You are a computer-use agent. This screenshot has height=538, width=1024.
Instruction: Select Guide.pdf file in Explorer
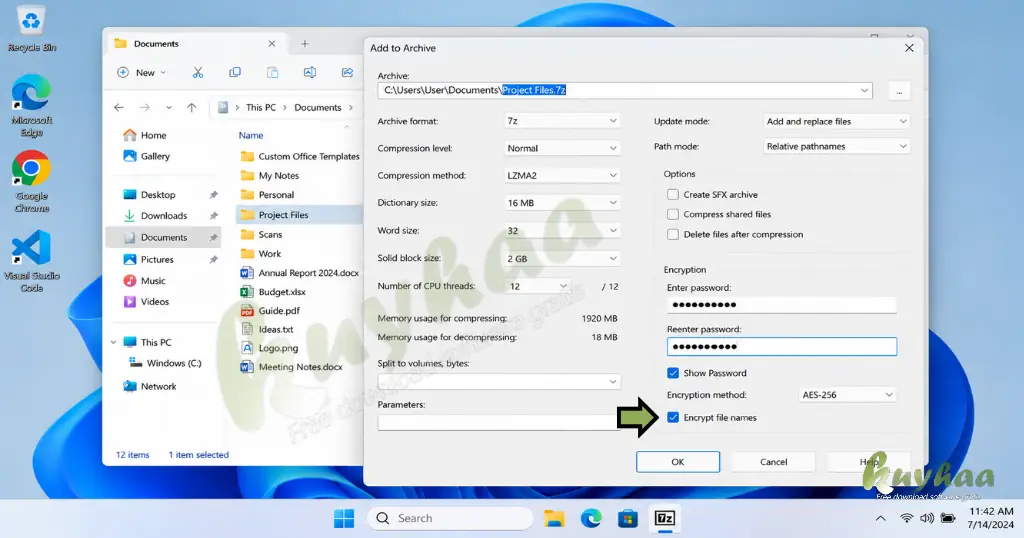tap(279, 311)
